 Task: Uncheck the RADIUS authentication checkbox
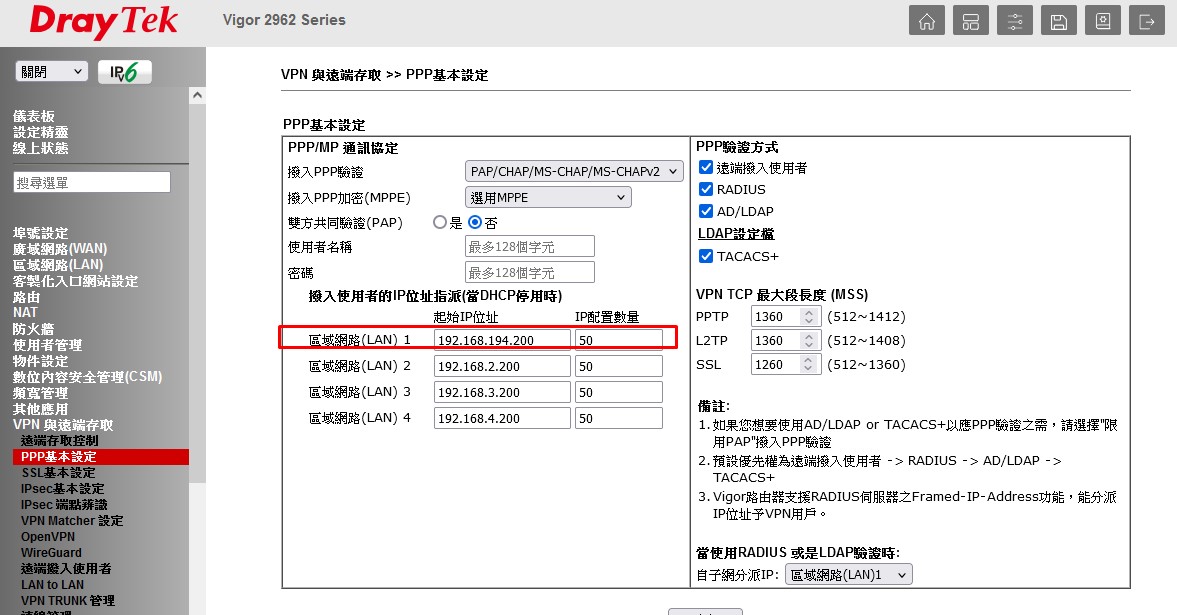point(706,189)
